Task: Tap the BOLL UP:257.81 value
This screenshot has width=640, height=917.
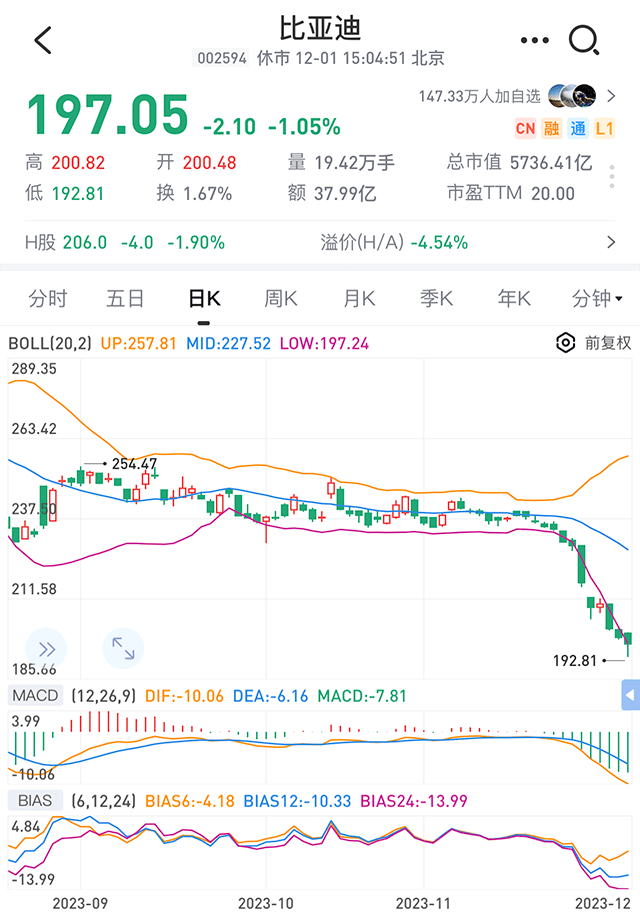Action: pos(138,343)
